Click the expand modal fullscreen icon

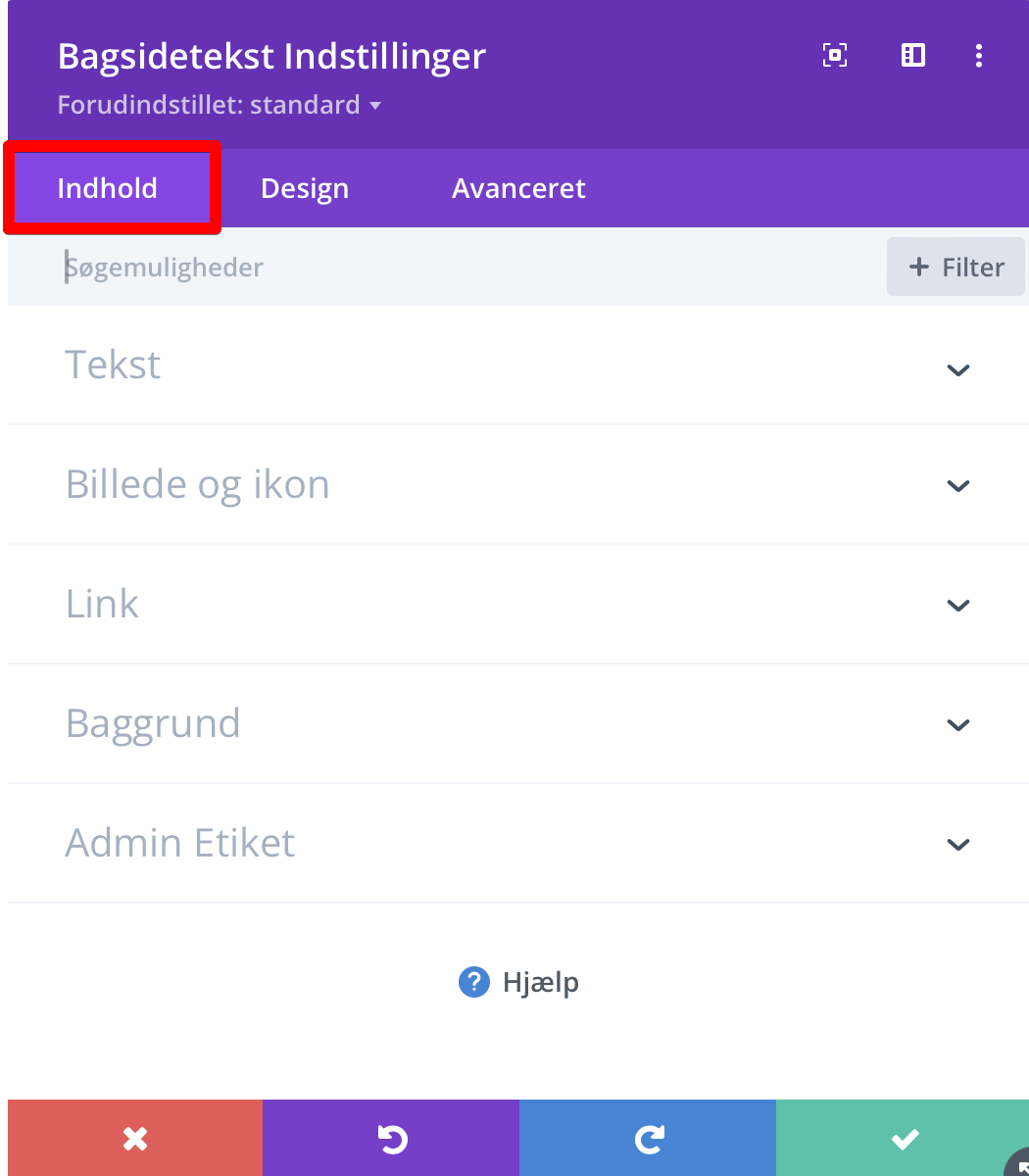[x=834, y=56]
